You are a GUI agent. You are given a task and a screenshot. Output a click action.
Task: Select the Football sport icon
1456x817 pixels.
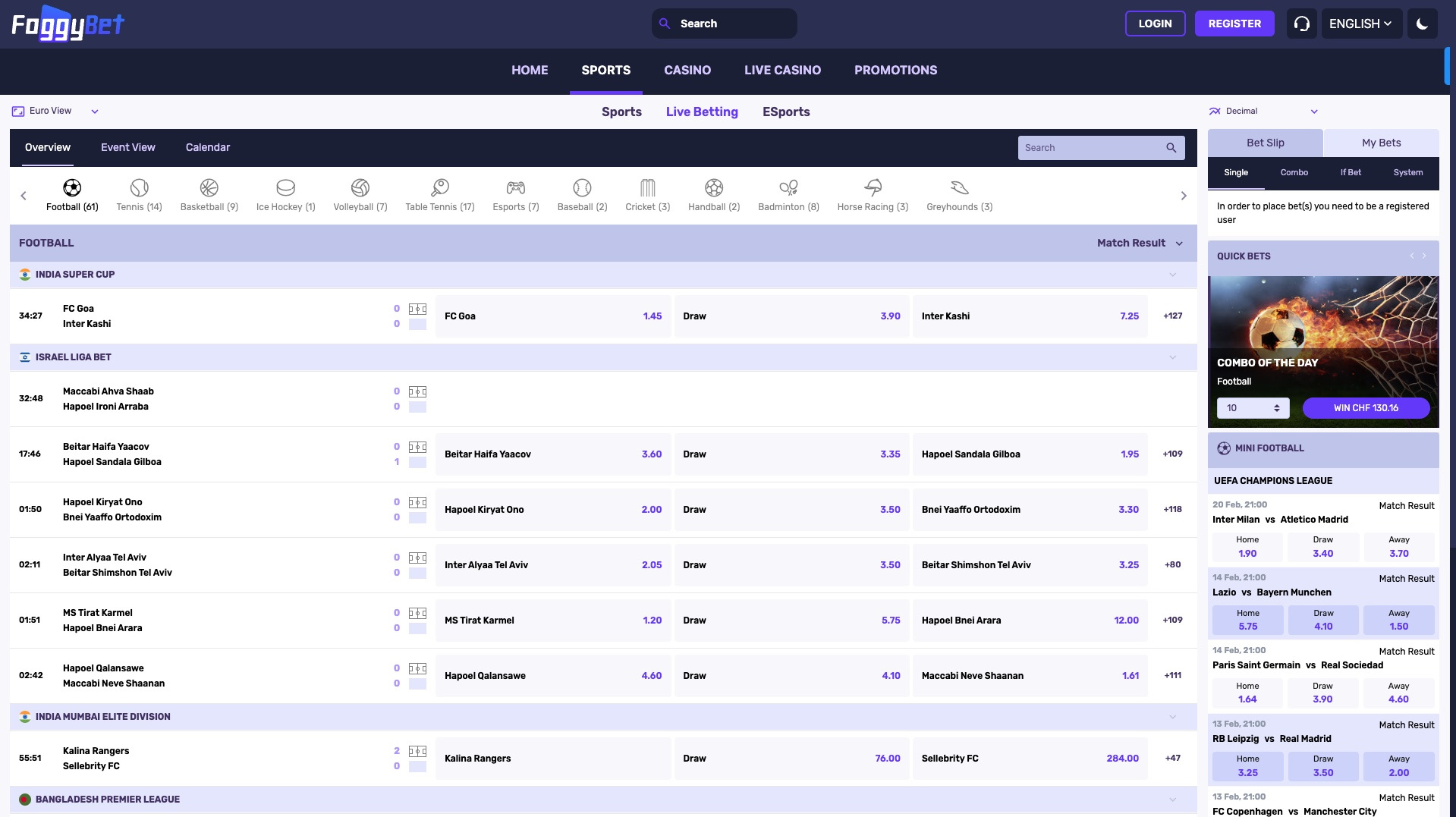pyautogui.click(x=72, y=188)
